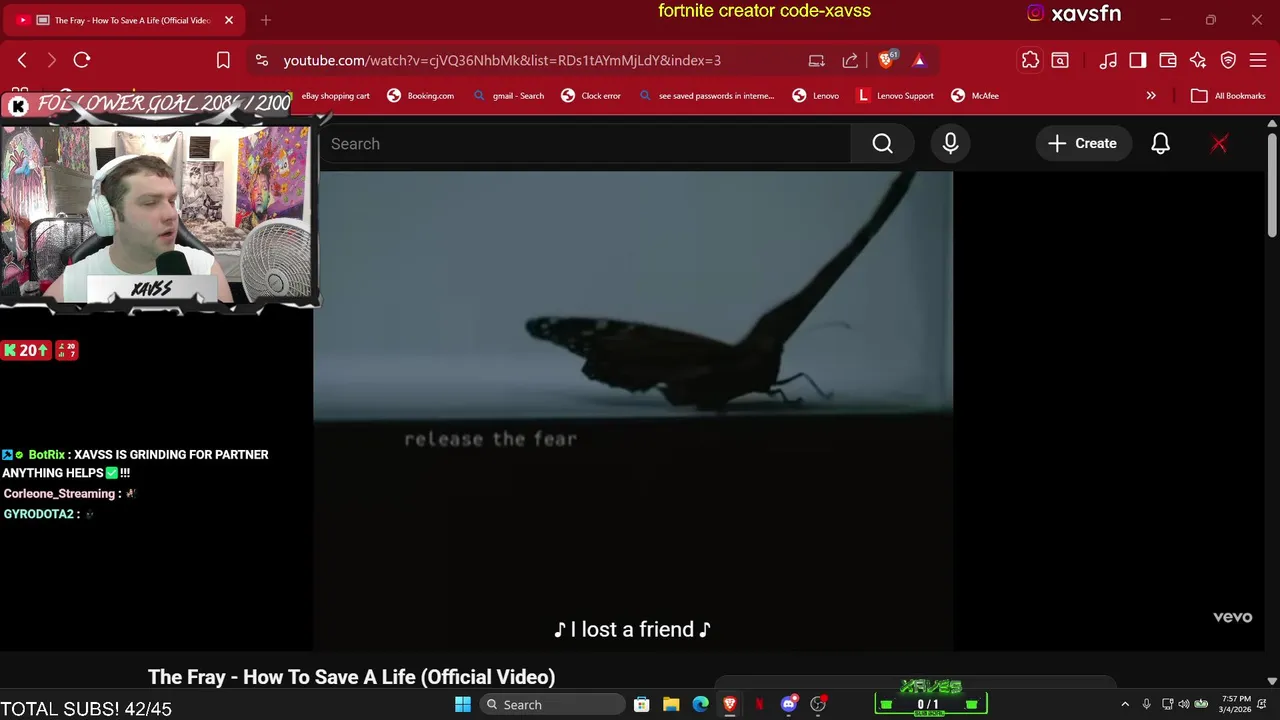Open the volume speaker tray icon

(x=1184, y=705)
